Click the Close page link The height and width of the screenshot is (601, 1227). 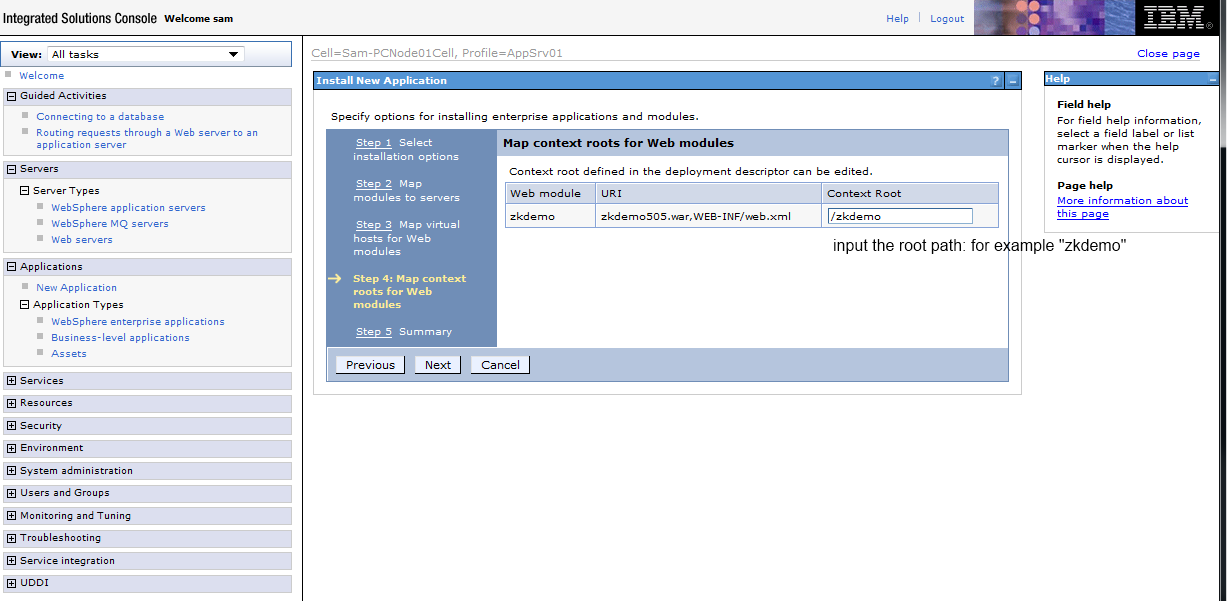tap(1168, 54)
